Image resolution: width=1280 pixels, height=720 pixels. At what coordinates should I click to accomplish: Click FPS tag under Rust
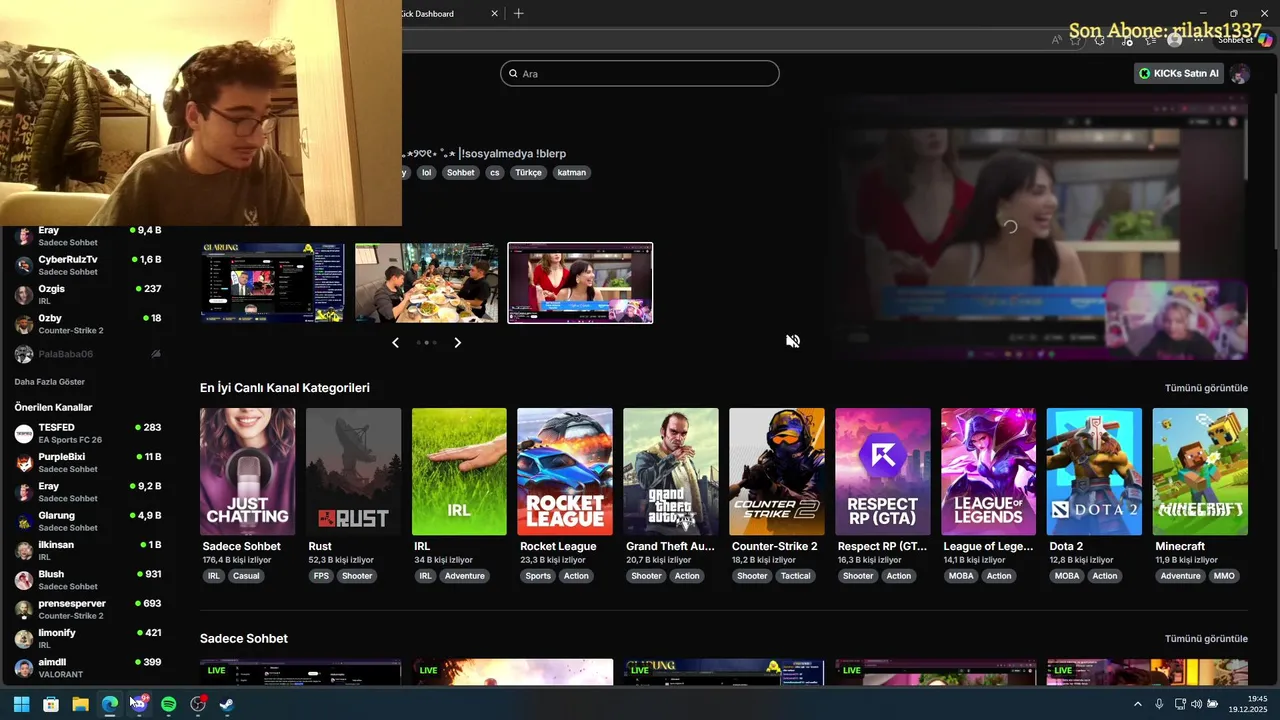pyautogui.click(x=321, y=576)
